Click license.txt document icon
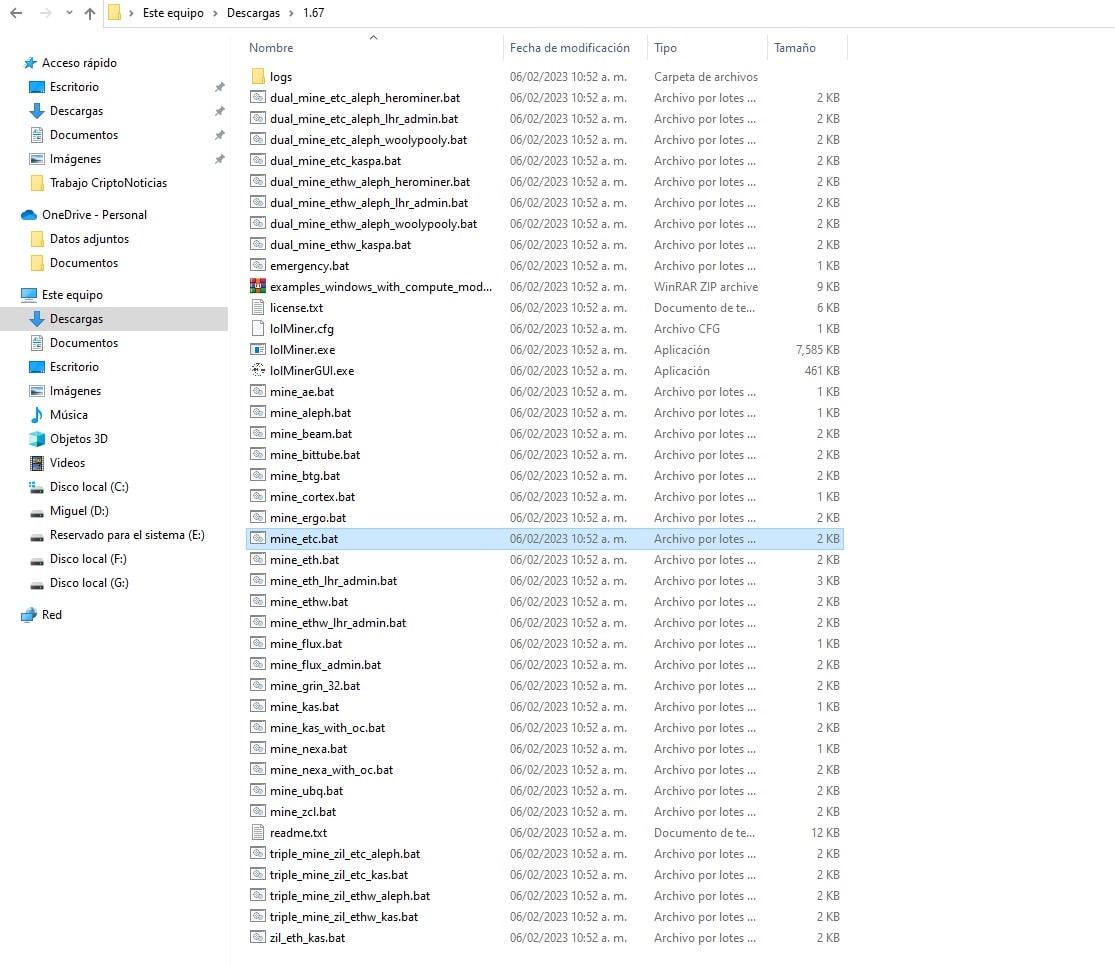This screenshot has width=1115, height=966. pyautogui.click(x=258, y=307)
